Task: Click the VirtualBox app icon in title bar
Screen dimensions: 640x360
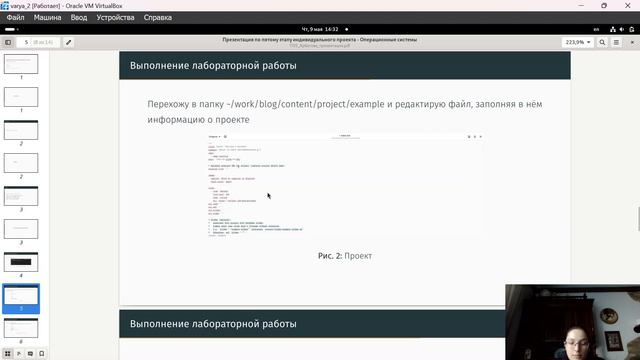Action: click(x=4, y=6)
